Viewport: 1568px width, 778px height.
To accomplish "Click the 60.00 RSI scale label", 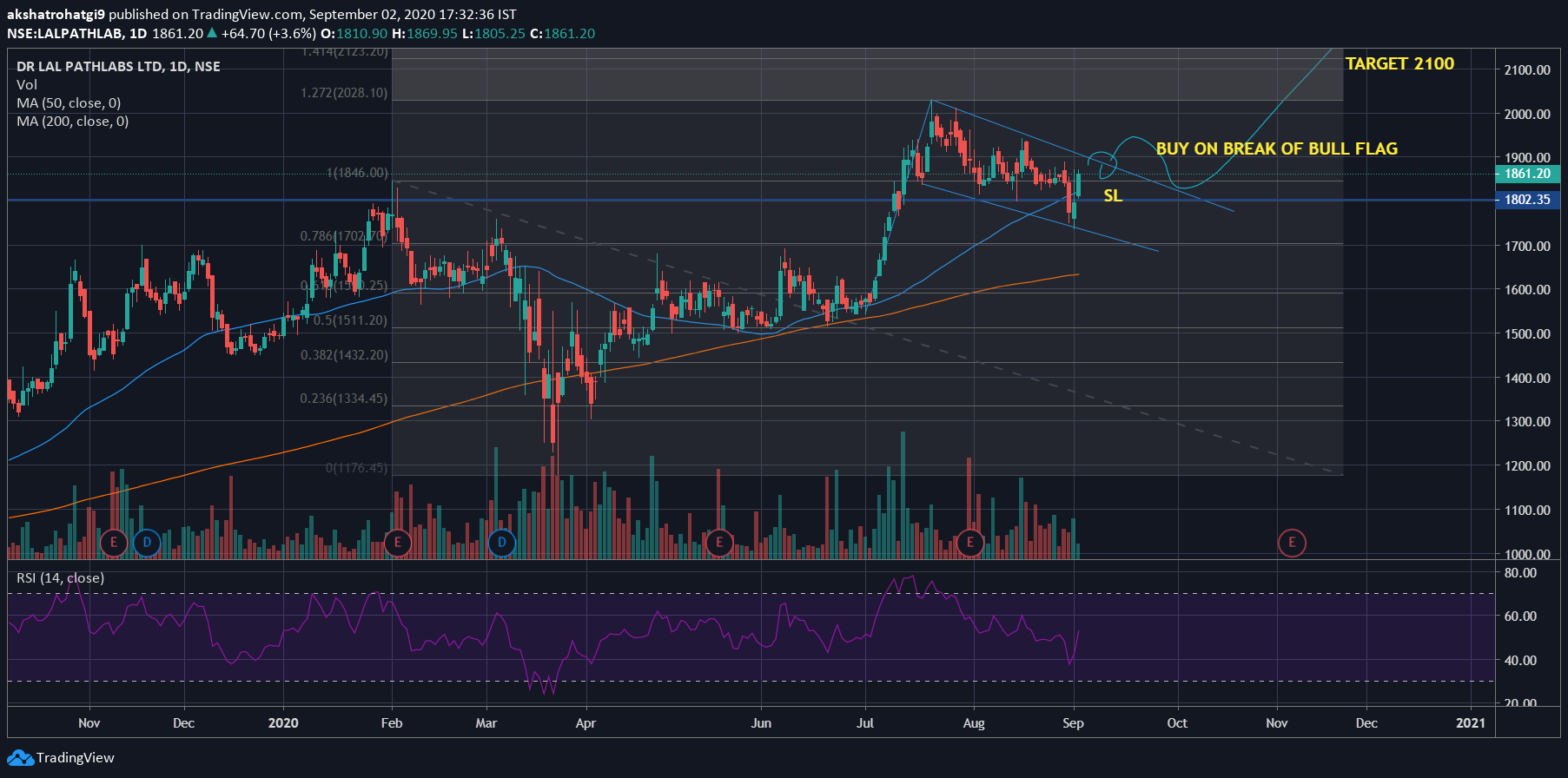I will [x=1520, y=616].
